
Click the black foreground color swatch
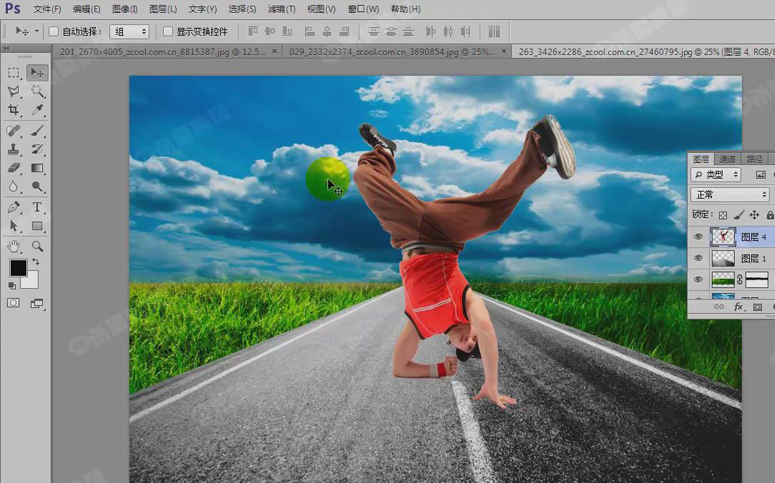click(18, 268)
